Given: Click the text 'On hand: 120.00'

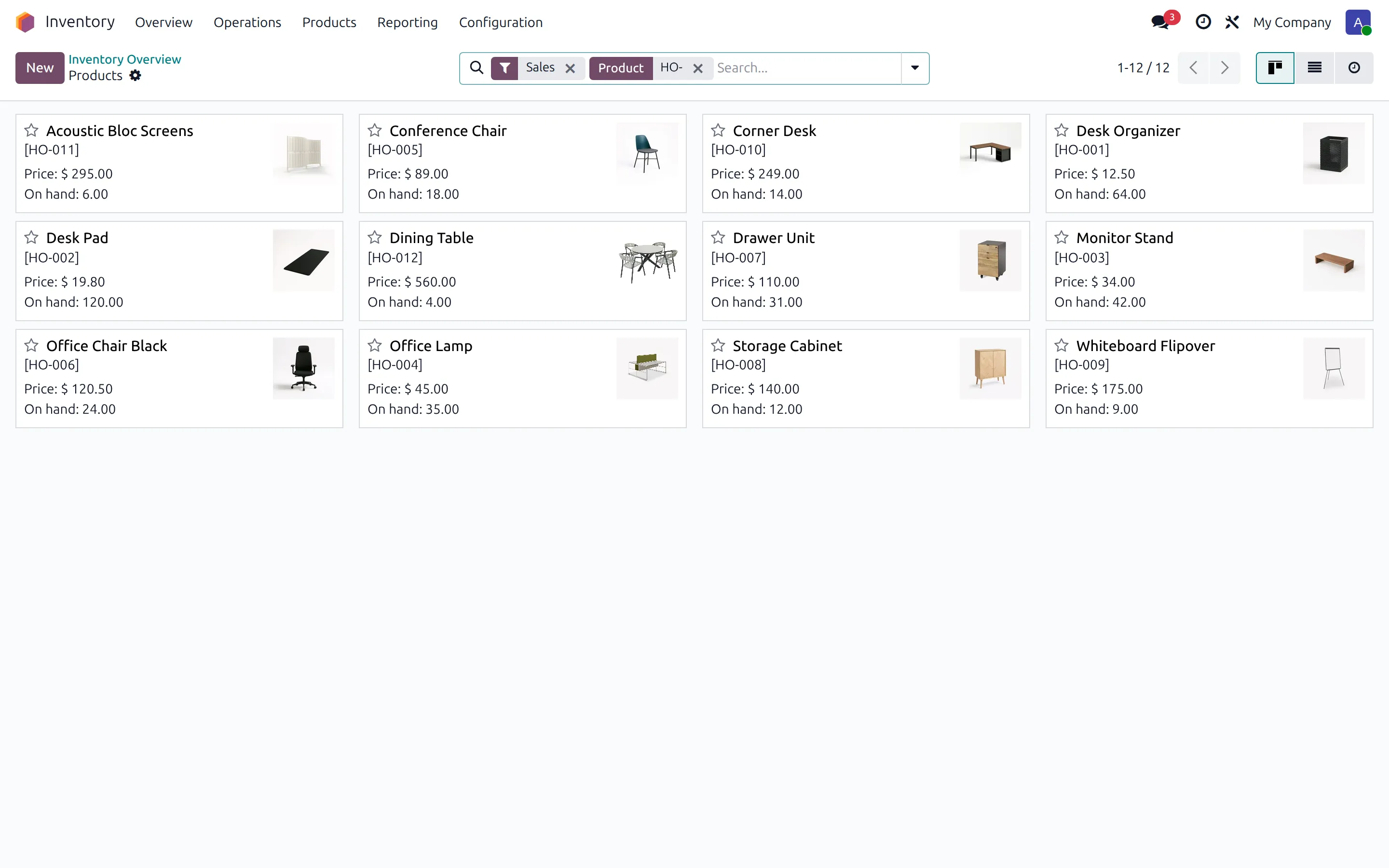Looking at the screenshot, I should 73,302.
